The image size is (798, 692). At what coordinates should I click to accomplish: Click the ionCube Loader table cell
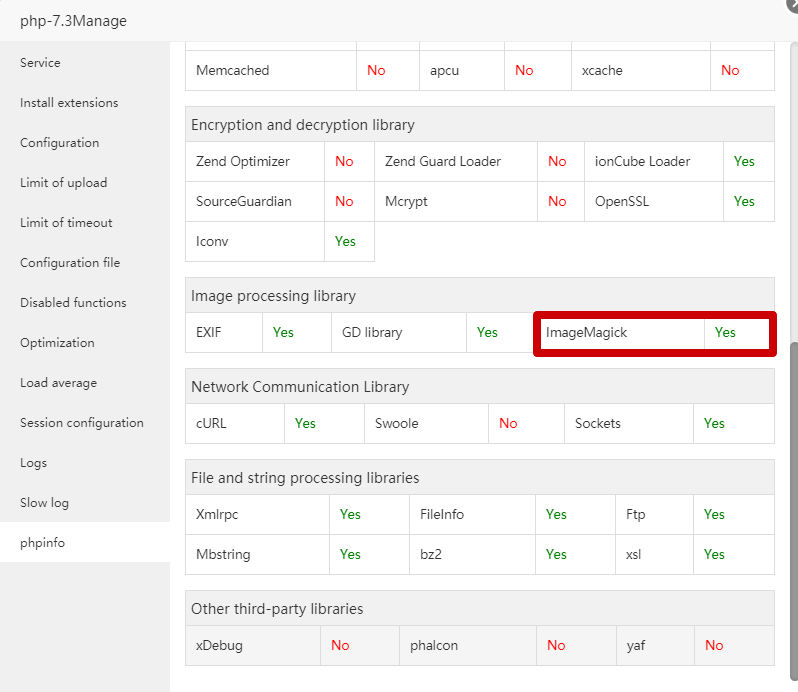(x=642, y=162)
